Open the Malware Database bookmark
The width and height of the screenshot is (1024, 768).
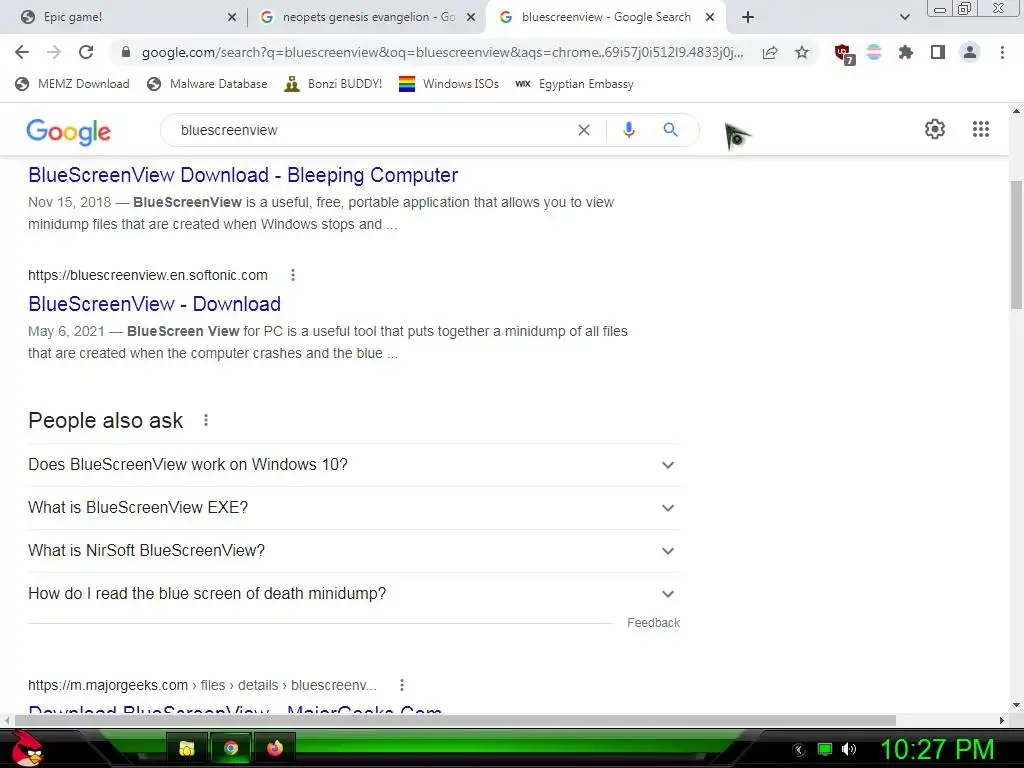pyautogui.click(x=207, y=84)
